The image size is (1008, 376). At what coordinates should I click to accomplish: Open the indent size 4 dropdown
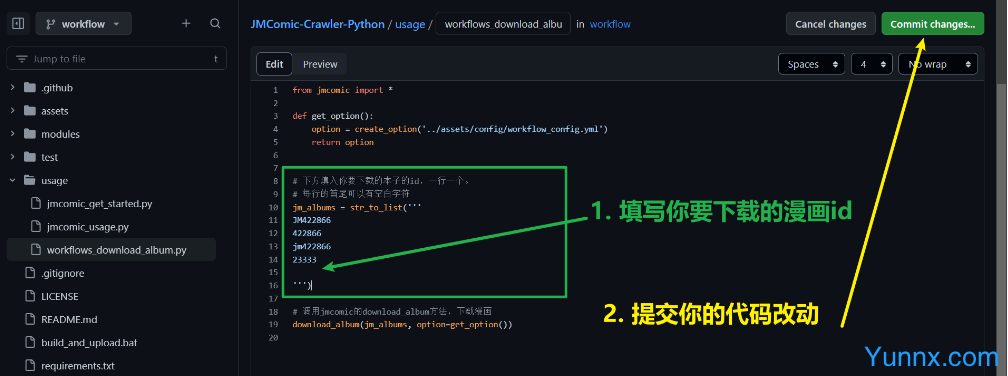[x=872, y=64]
